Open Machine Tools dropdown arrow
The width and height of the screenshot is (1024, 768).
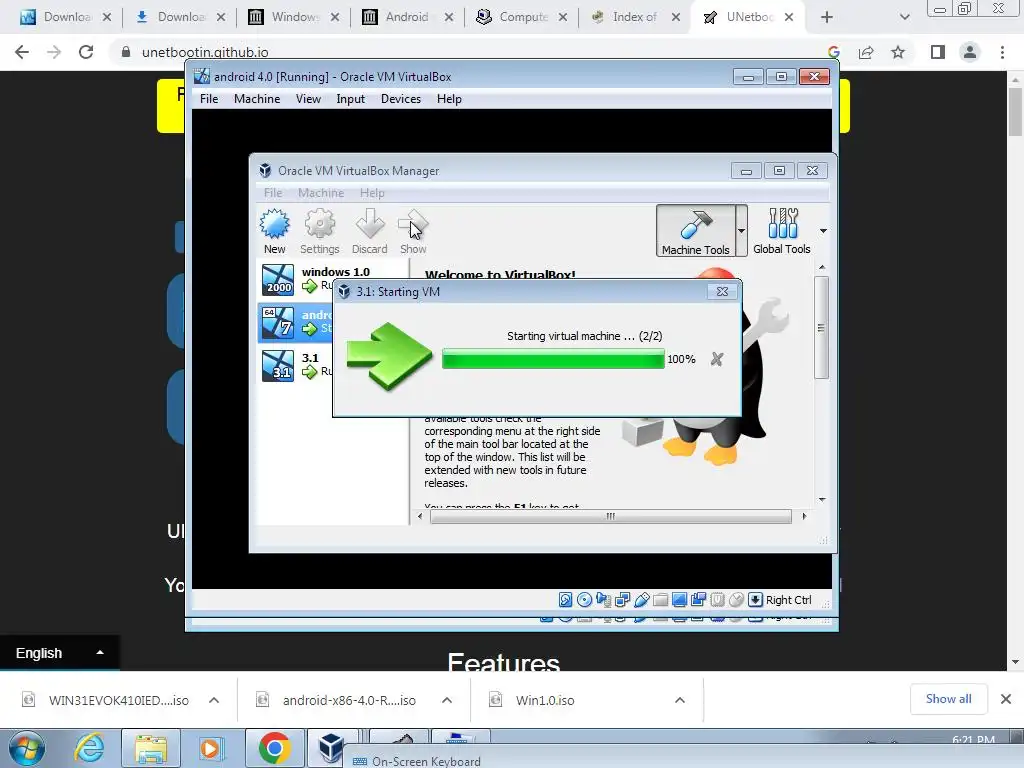[x=741, y=231]
